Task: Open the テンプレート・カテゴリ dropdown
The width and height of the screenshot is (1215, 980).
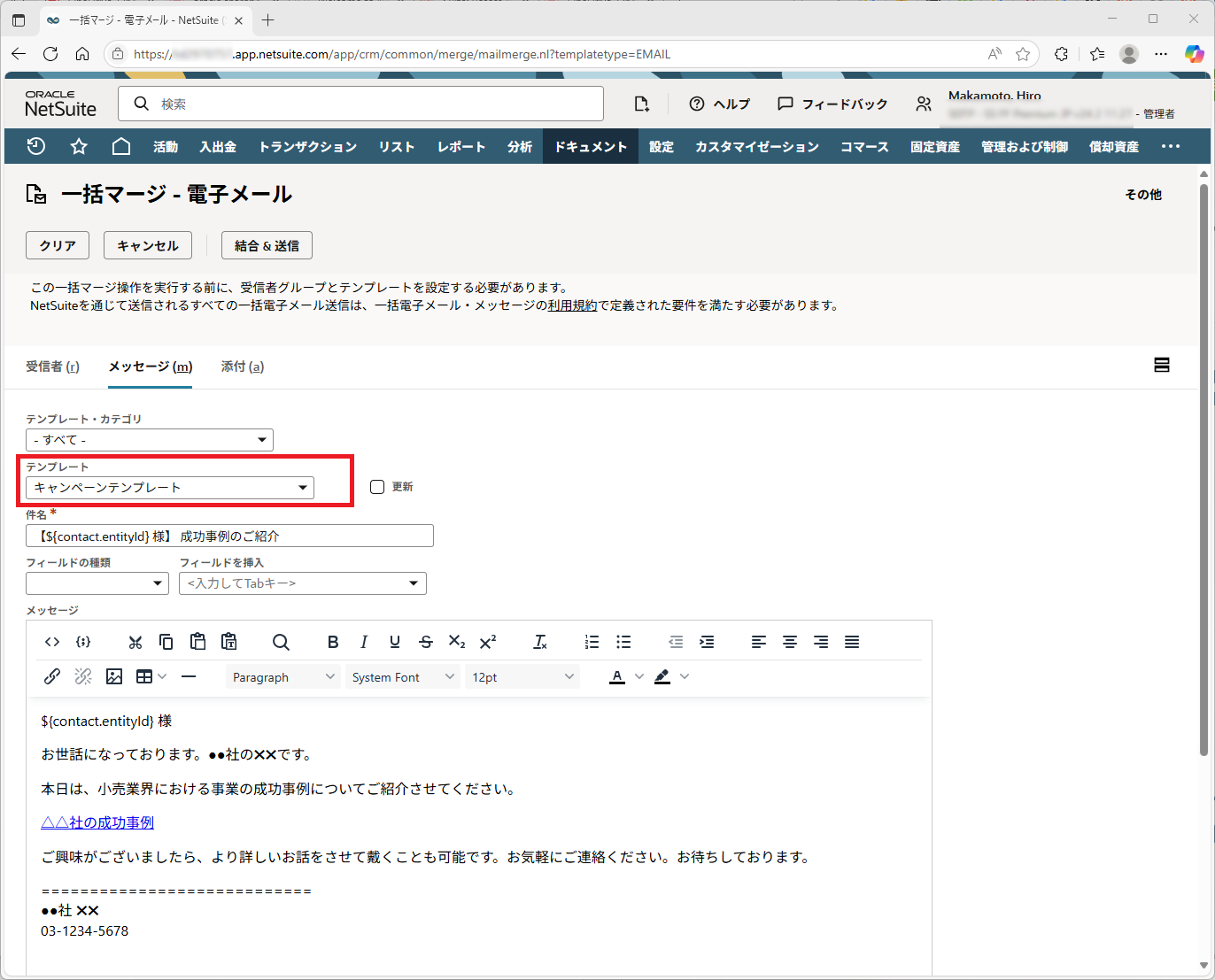Action: (150, 440)
